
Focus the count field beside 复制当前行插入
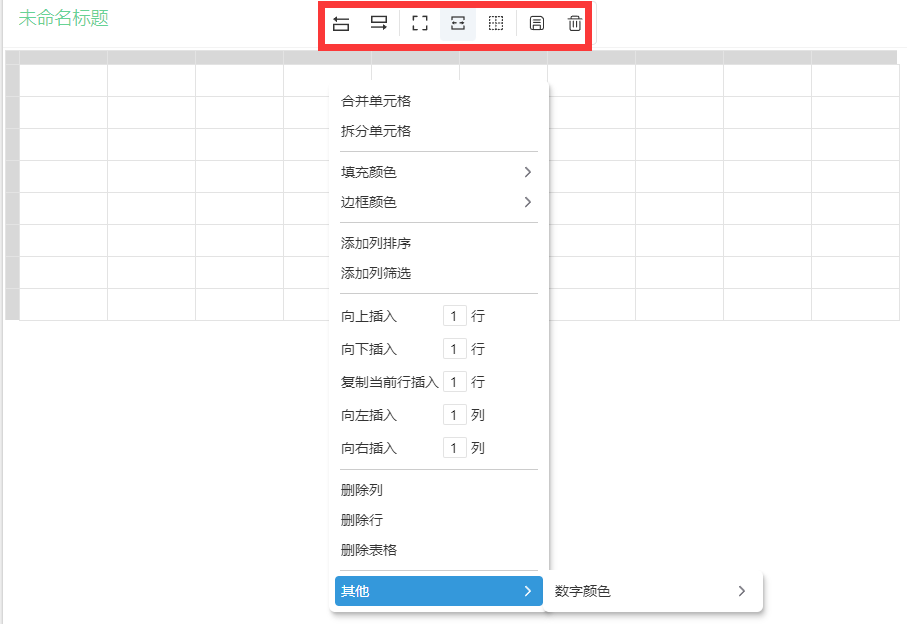455,382
